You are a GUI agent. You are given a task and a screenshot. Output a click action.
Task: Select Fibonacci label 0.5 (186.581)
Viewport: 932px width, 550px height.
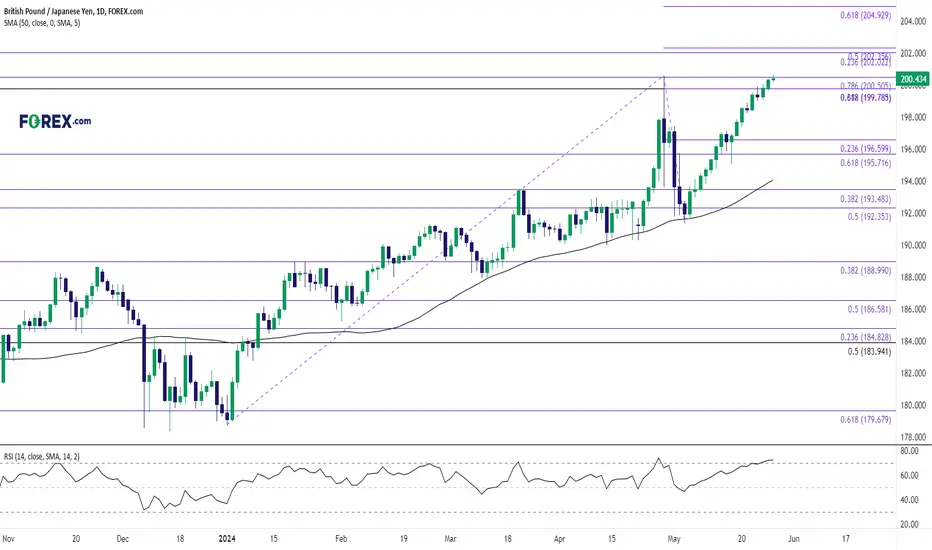[869, 309]
